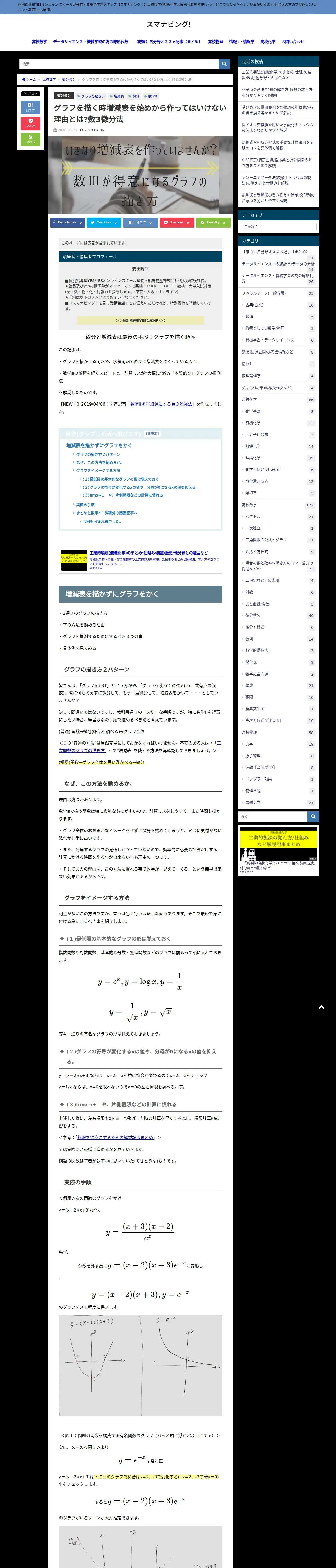
Task: Click the 個別指導塾YES公式HP yellow button
Action: click(140, 320)
